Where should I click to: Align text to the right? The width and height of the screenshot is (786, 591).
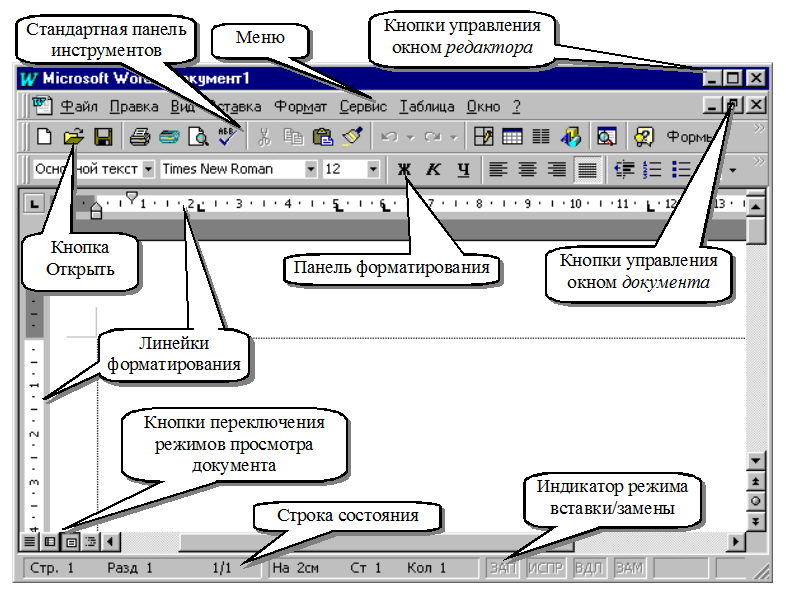click(x=556, y=169)
